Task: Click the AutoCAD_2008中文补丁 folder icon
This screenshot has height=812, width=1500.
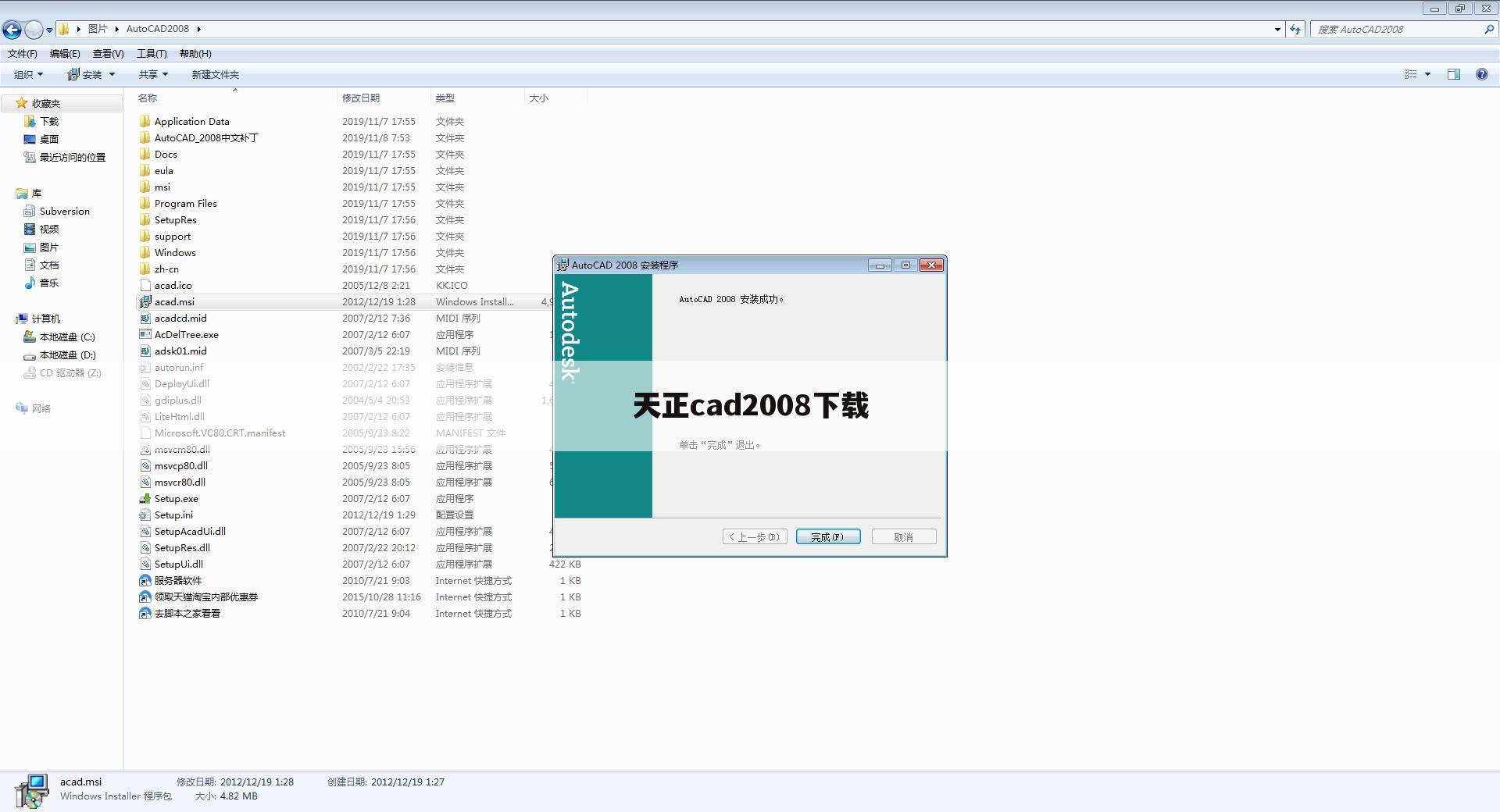Action: pos(145,137)
